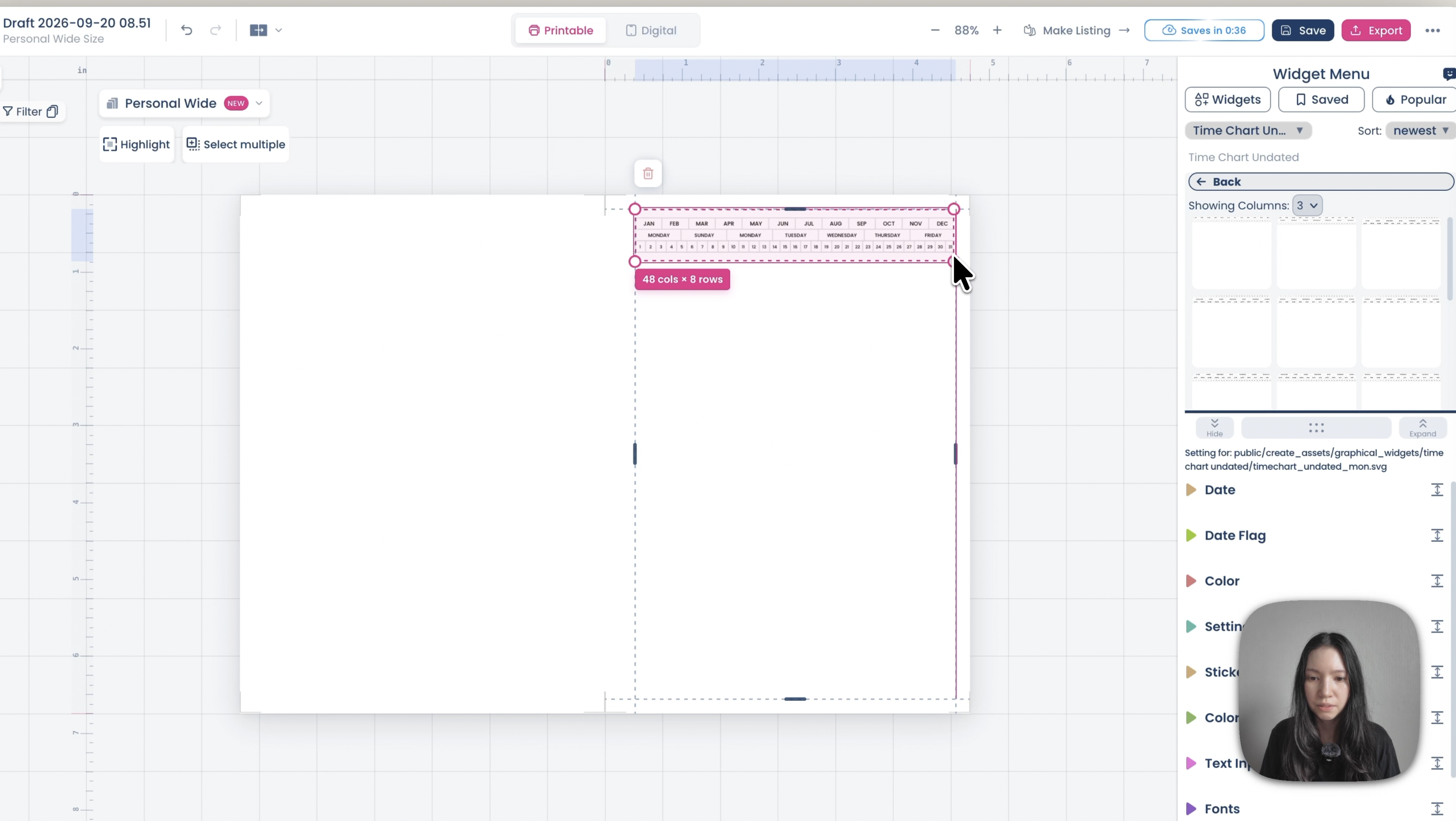The width and height of the screenshot is (1456, 821).
Task: Open the Widgets tab
Action: pyautogui.click(x=1228, y=99)
